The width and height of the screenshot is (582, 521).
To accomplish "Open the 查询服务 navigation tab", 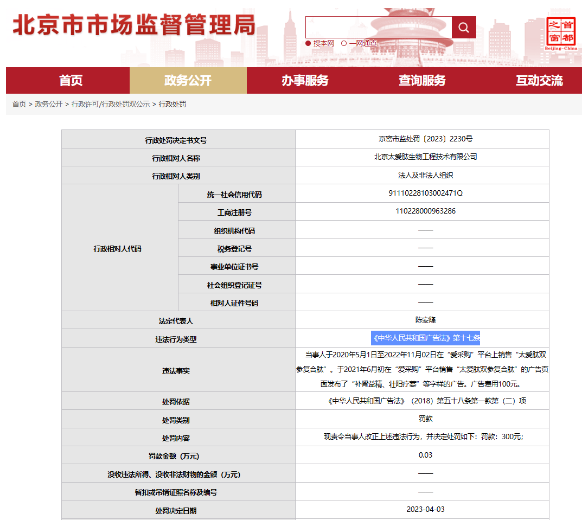I will point(422,80).
